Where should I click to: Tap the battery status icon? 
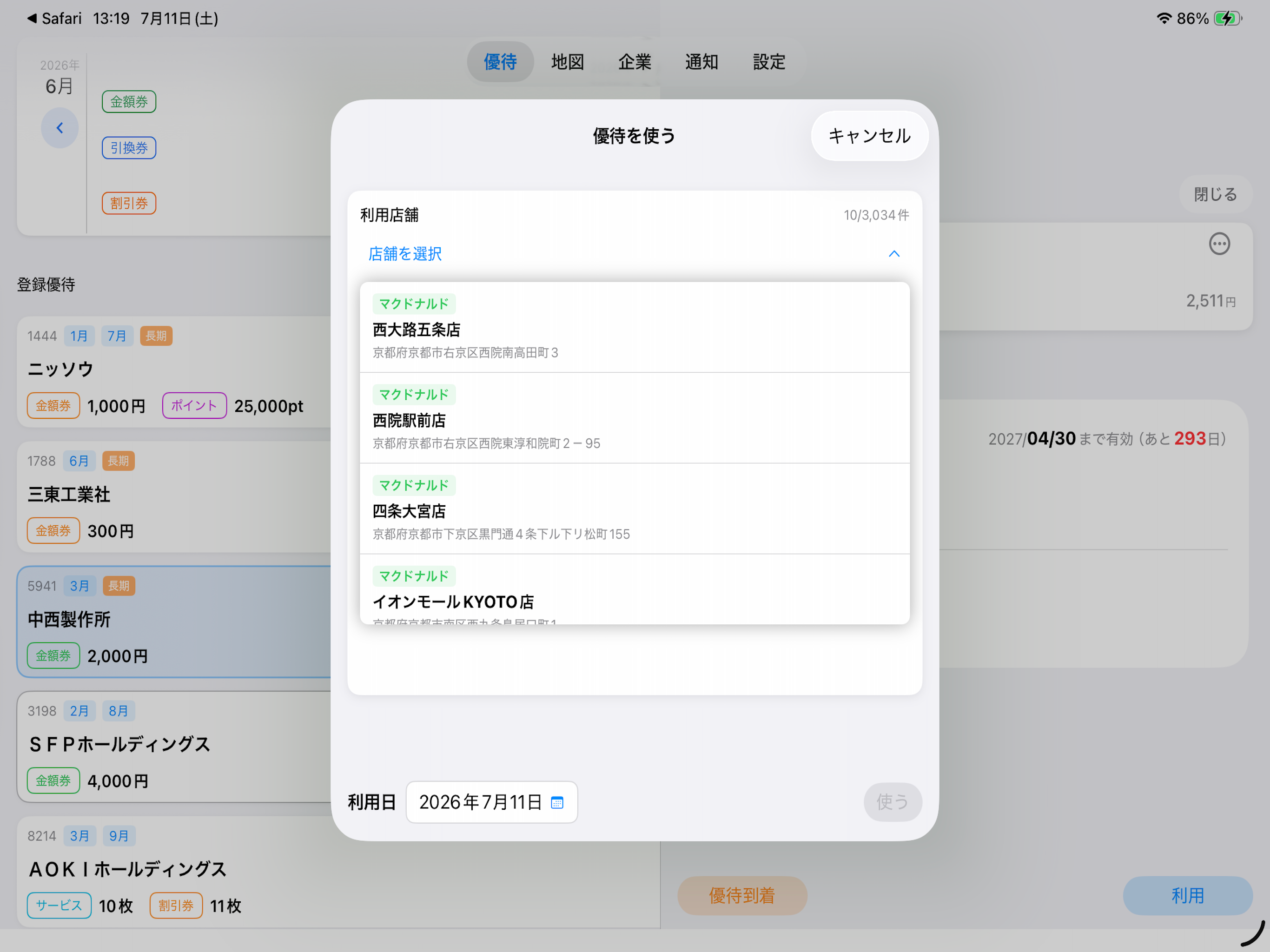(x=1228, y=19)
